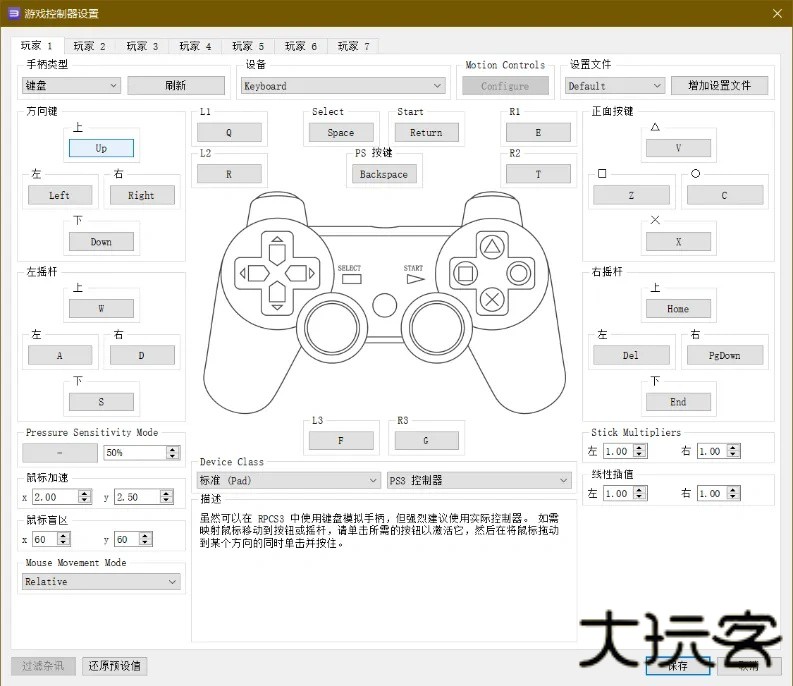The height and width of the screenshot is (686, 793).
Task: Open the Mouse Movement Mode Relative dropdown
Action: click(101, 582)
